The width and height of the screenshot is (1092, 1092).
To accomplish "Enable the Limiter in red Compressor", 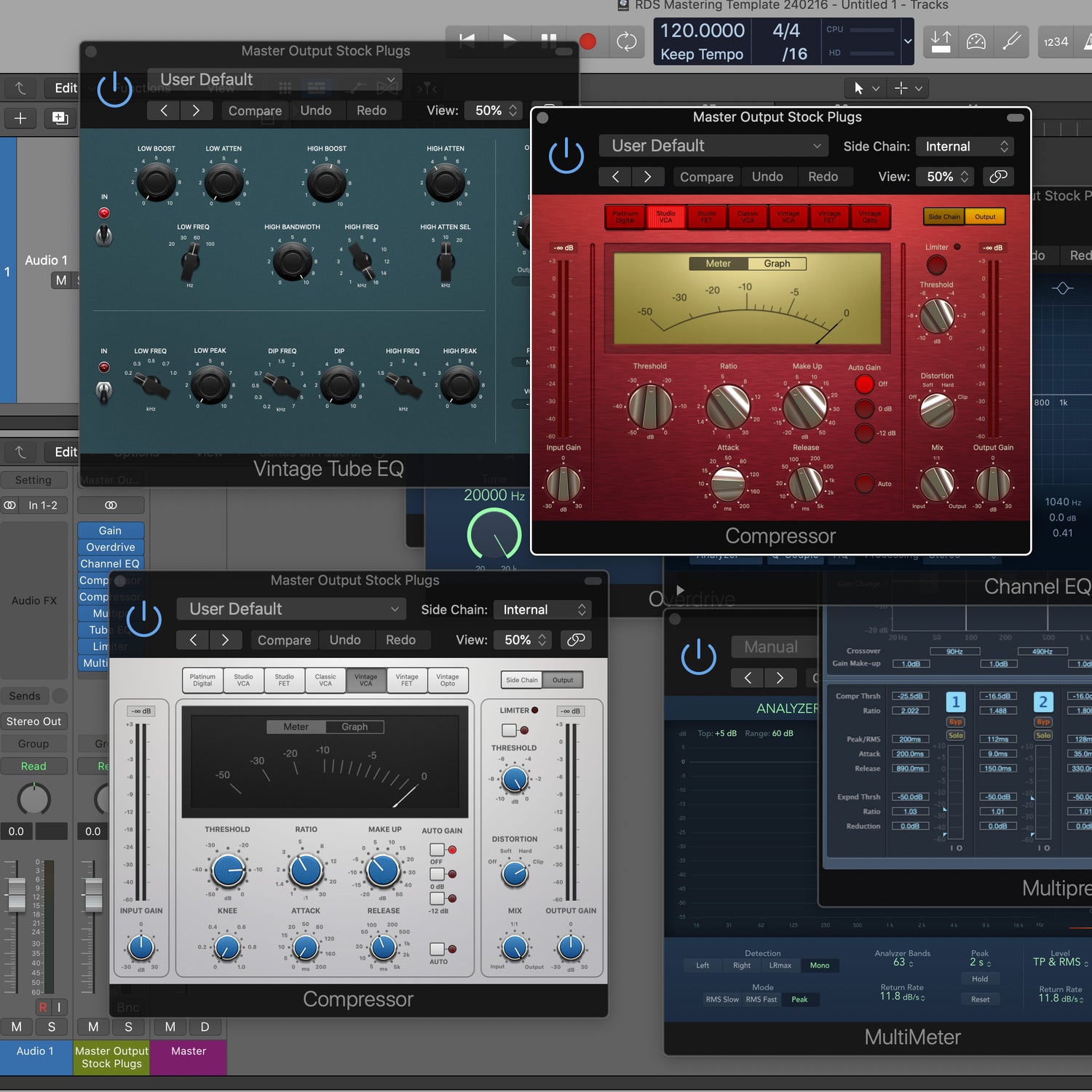I will click(936, 264).
